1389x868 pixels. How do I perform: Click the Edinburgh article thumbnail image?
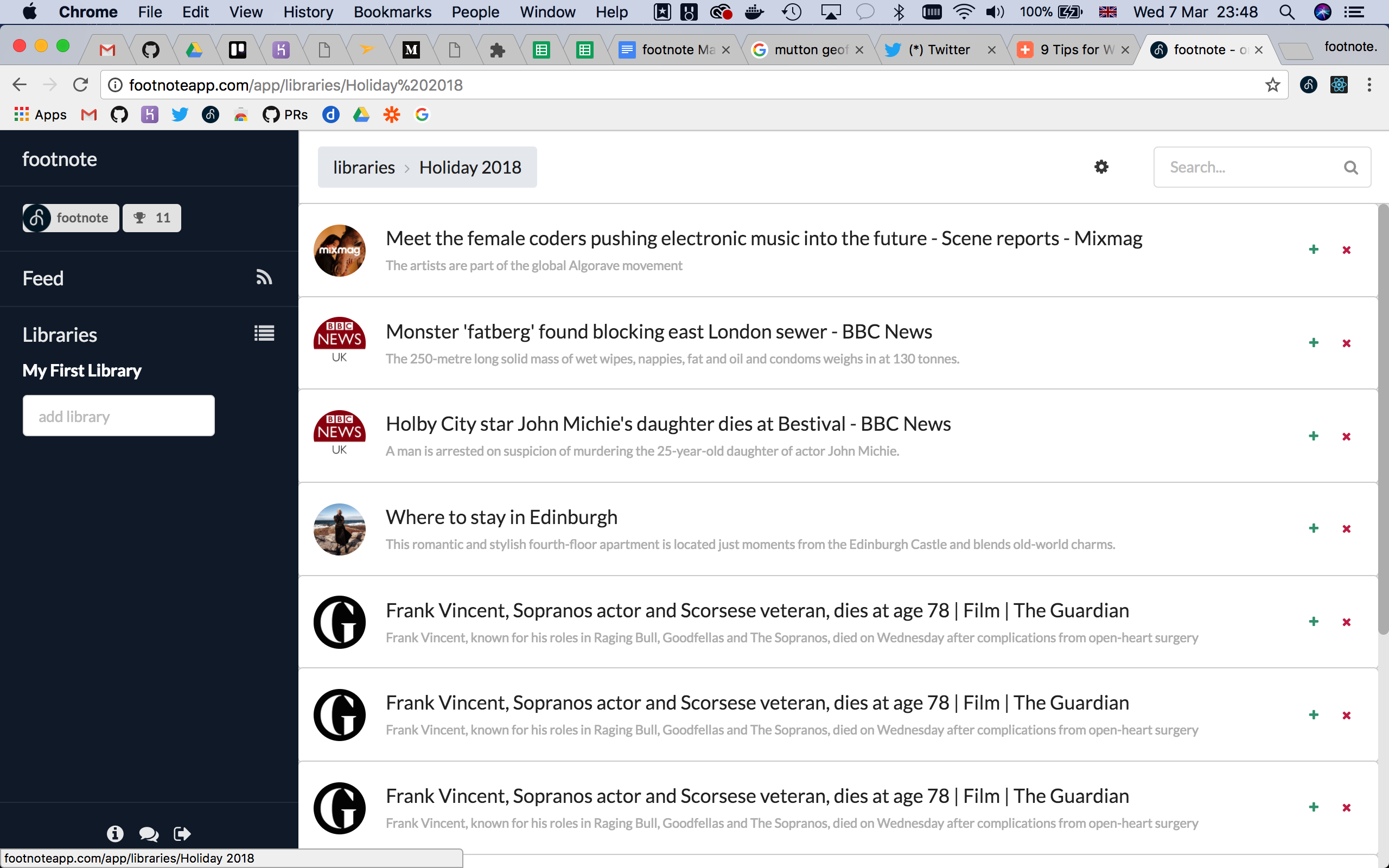339,529
